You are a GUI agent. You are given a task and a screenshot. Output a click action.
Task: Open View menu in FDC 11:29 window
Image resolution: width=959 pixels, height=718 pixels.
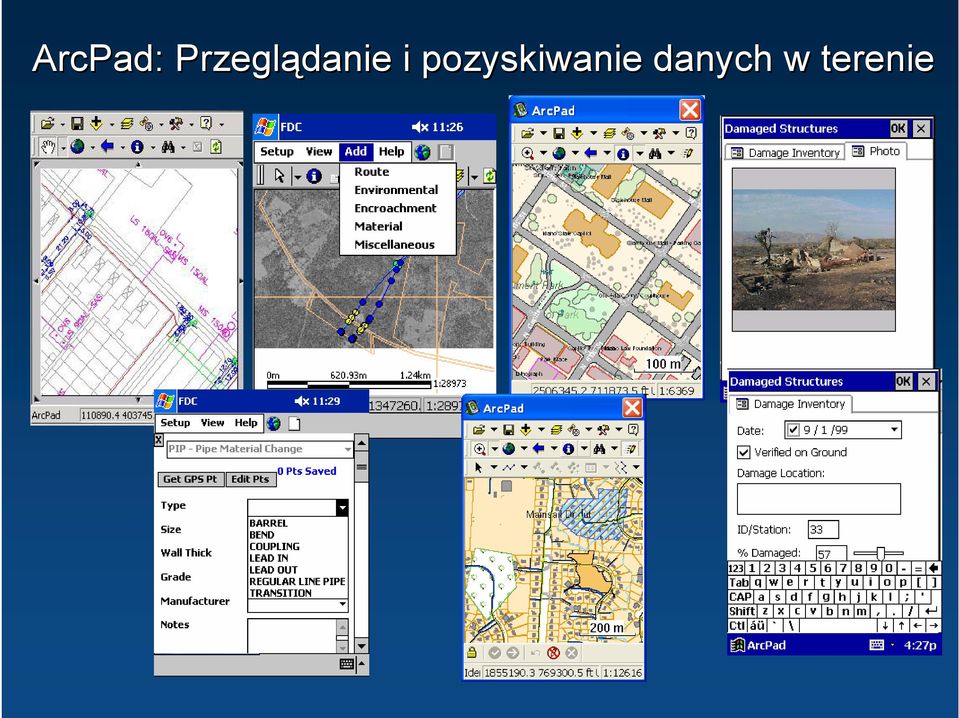pos(212,423)
